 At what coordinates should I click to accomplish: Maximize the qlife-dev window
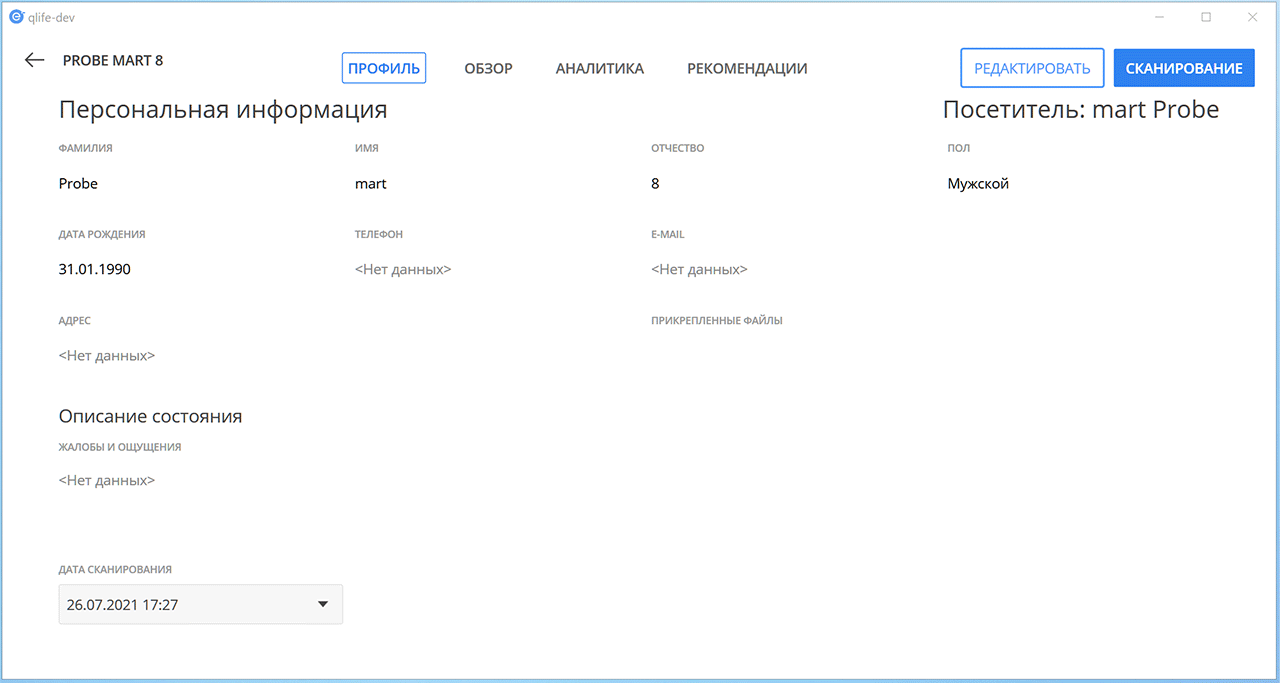1207,17
